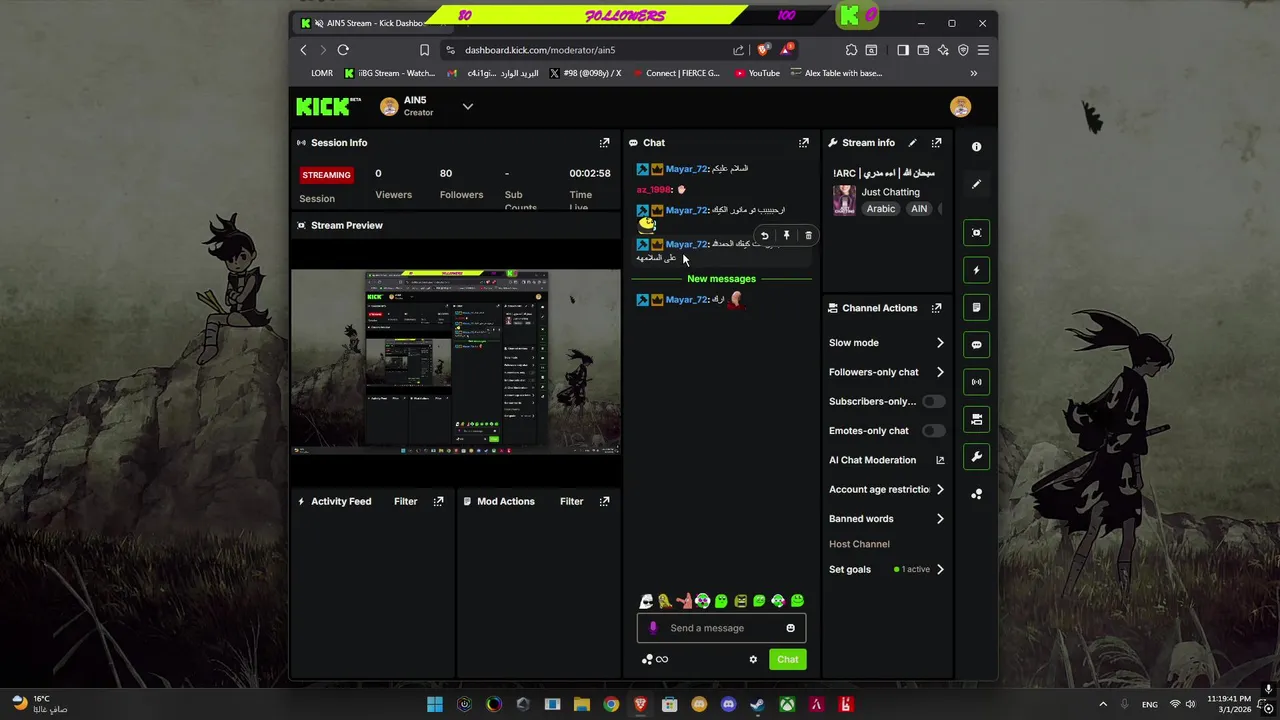The image size is (1280, 720).
Task: Click az_1998 username in chat
Action: [653, 189]
